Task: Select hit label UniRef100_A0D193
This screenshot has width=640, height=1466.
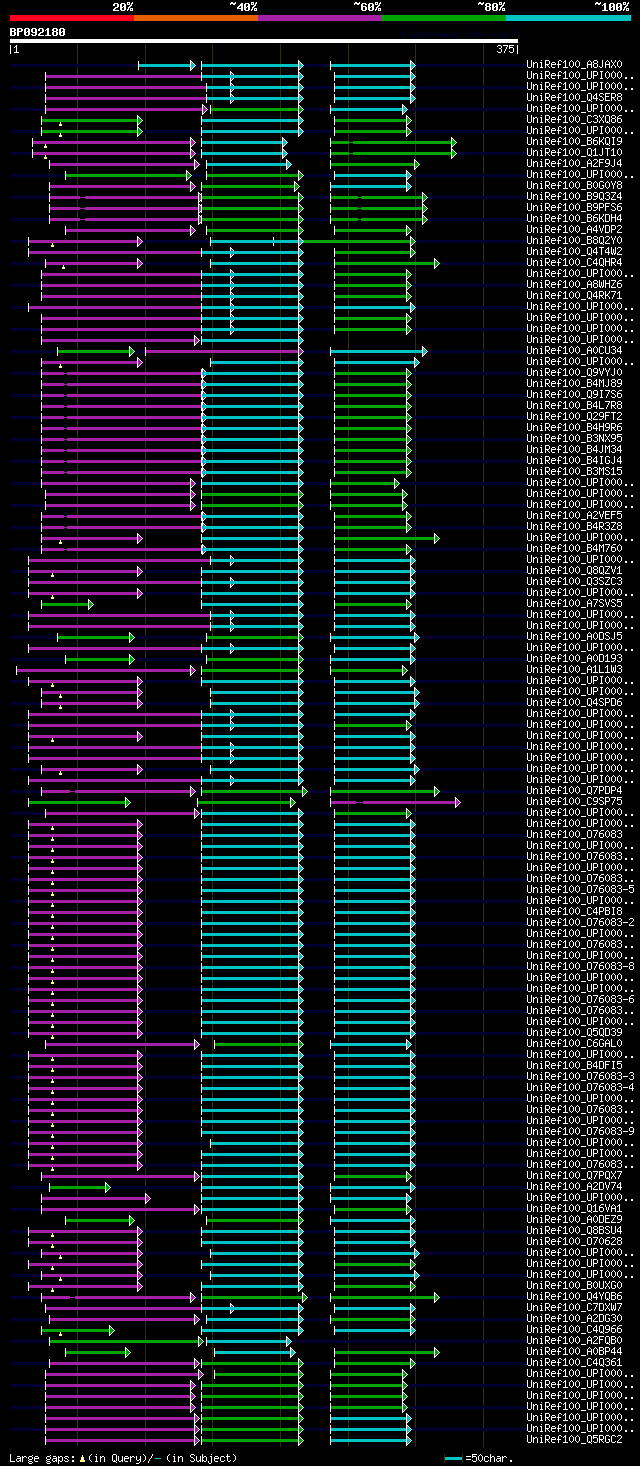Action: click(x=575, y=659)
